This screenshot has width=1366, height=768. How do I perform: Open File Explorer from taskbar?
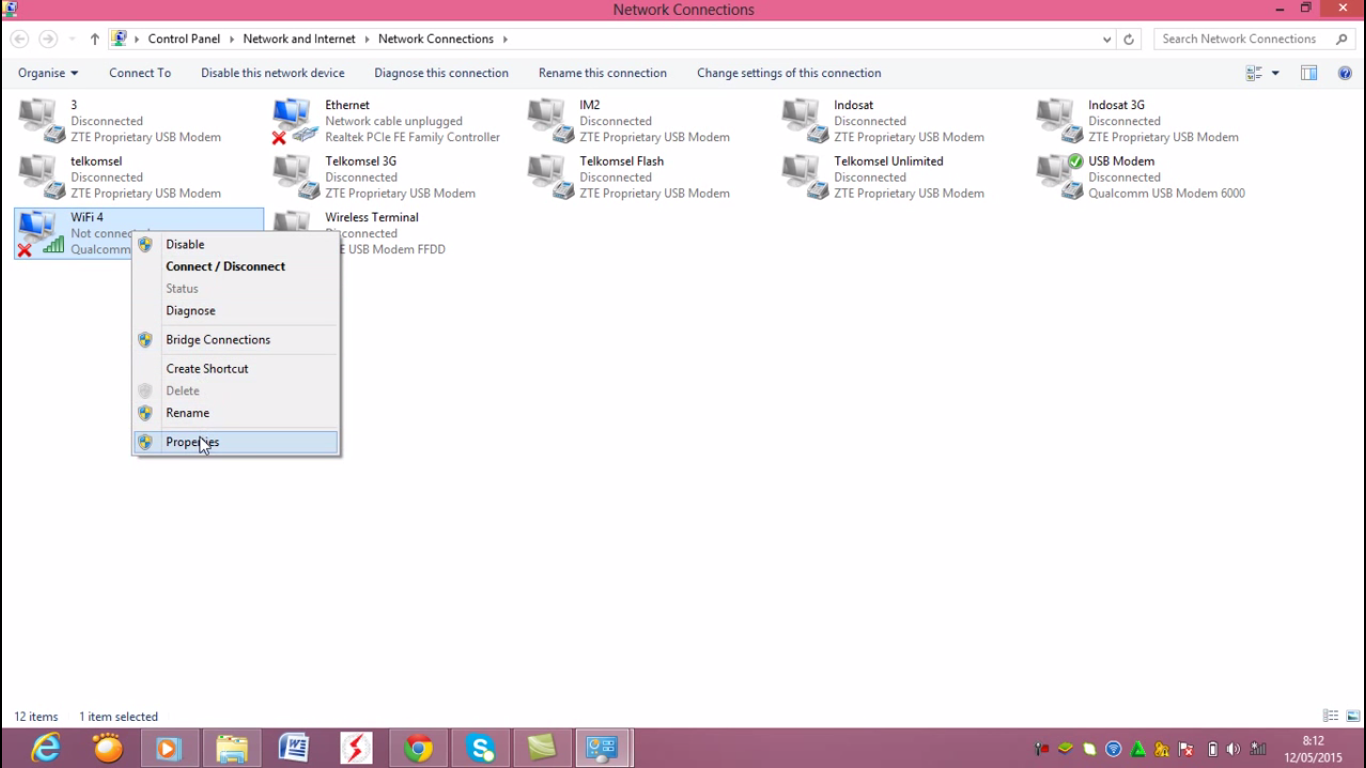pos(232,748)
